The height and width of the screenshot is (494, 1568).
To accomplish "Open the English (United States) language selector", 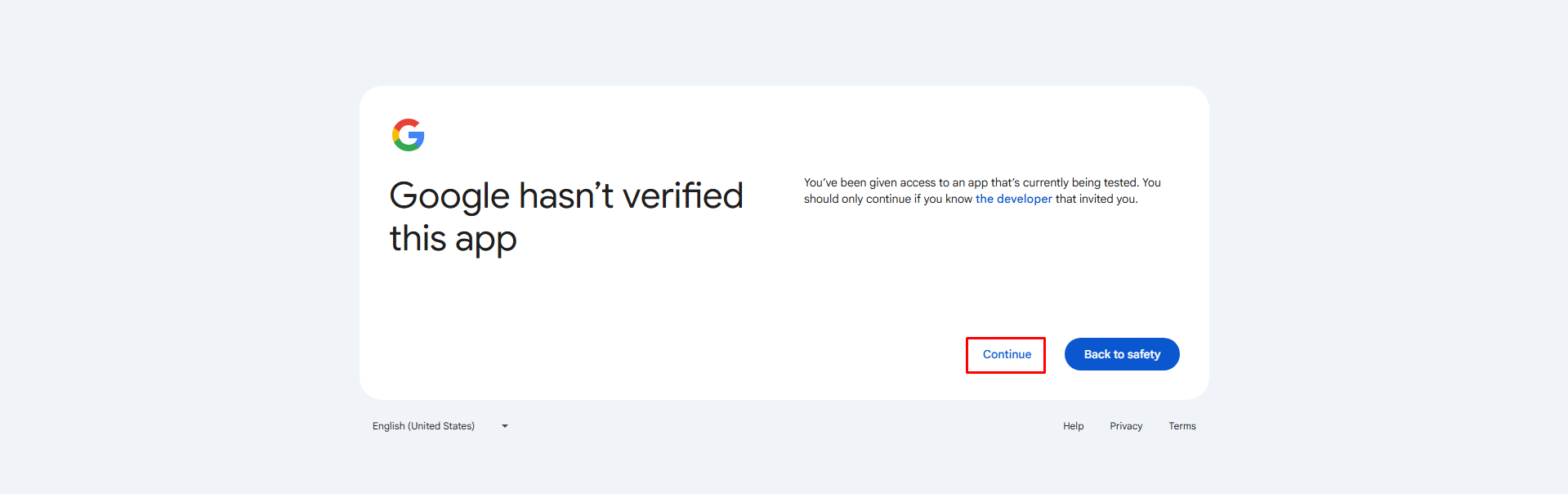I will pos(423,426).
